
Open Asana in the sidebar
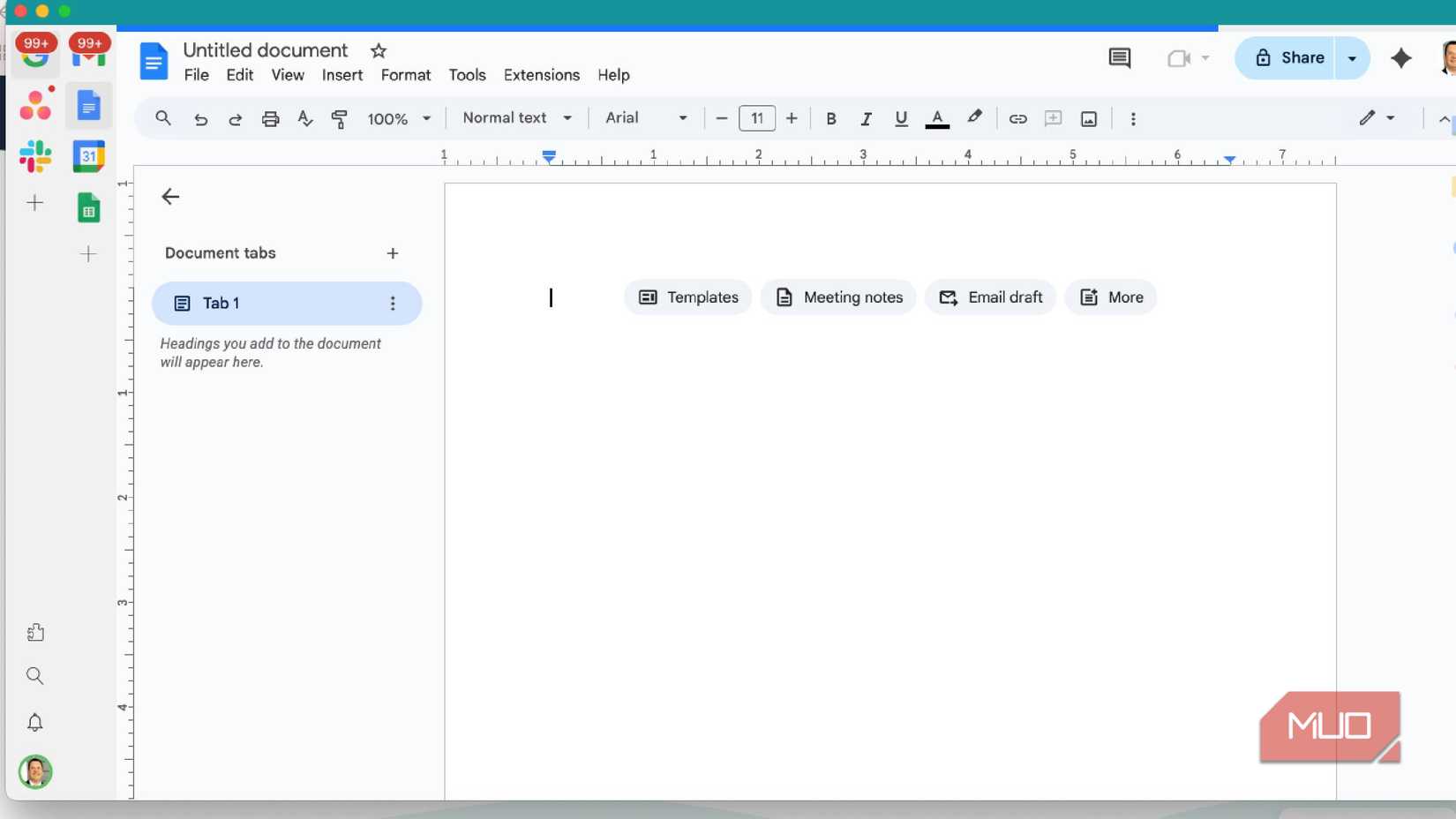coord(36,104)
